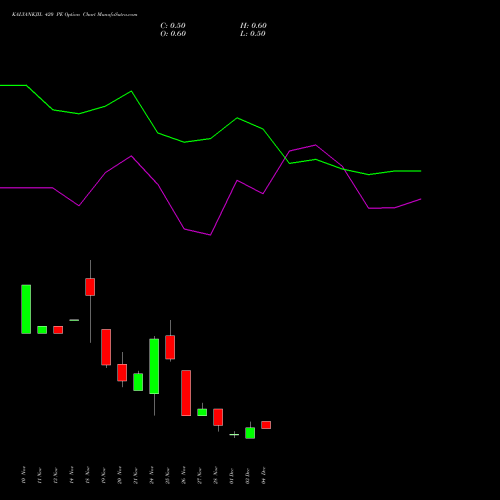Click the '02 Dec' date label
This screenshot has width=500, height=500.
[247, 476]
